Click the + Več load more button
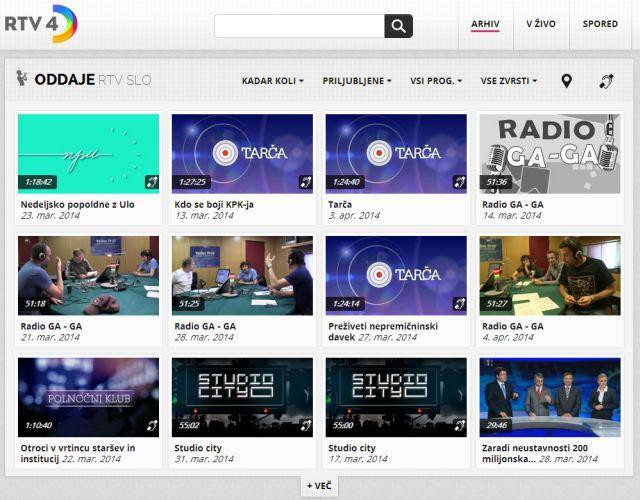Viewport: 640px width, 500px height. [320, 486]
